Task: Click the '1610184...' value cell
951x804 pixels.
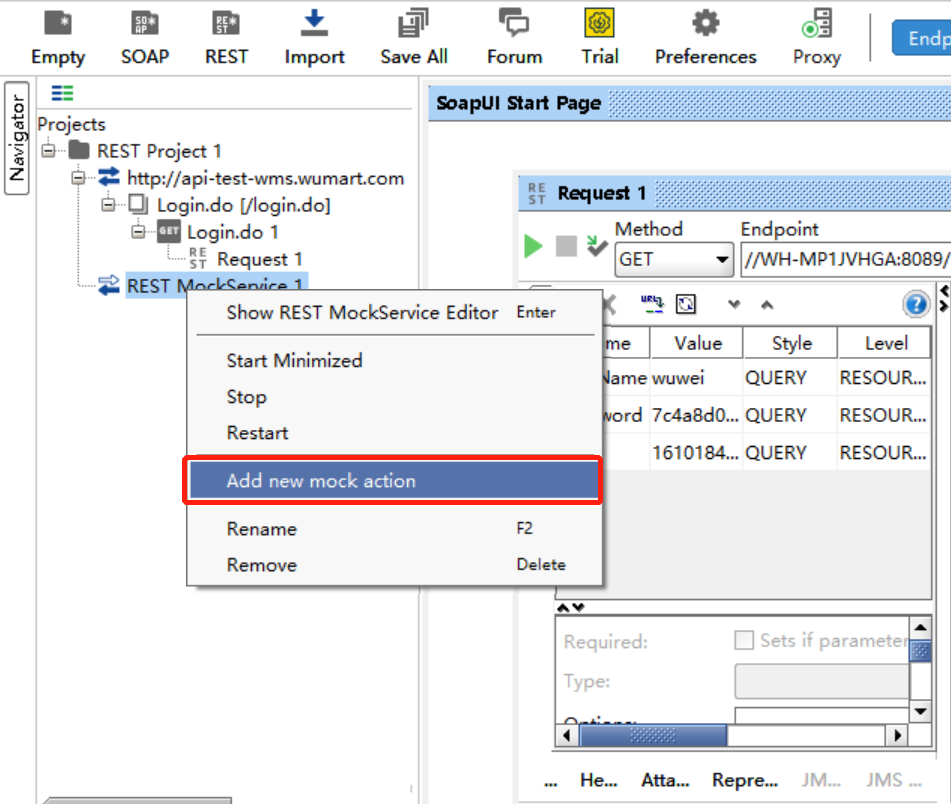Action: click(x=697, y=452)
